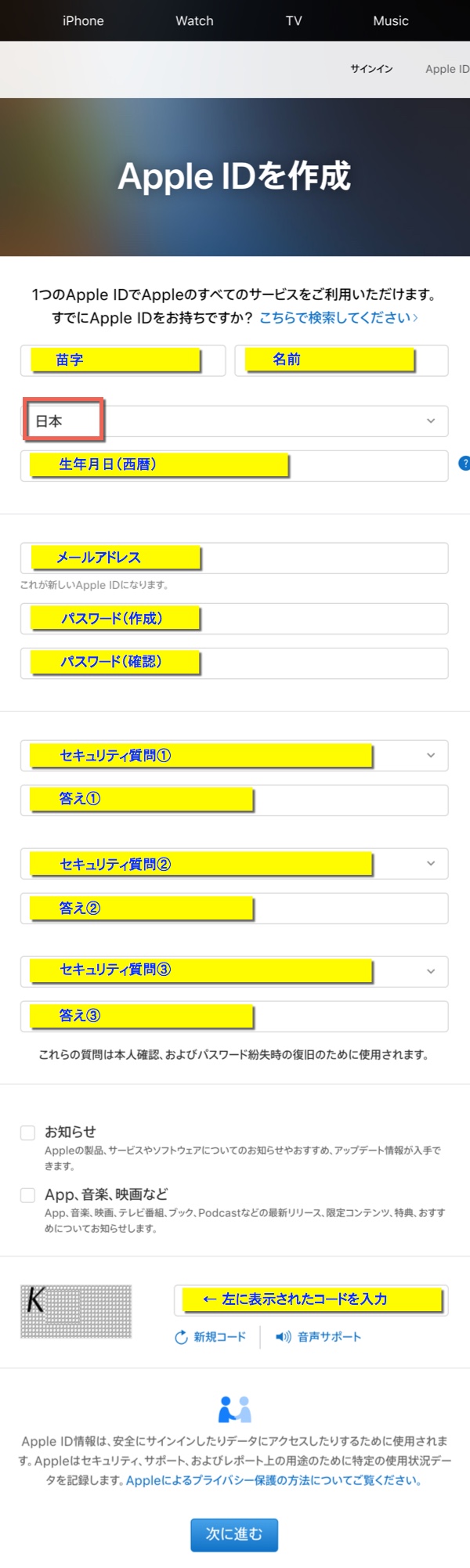Open the セキュリティ質問③ dropdown
The image size is (470, 1568).
(x=234, y=971)
